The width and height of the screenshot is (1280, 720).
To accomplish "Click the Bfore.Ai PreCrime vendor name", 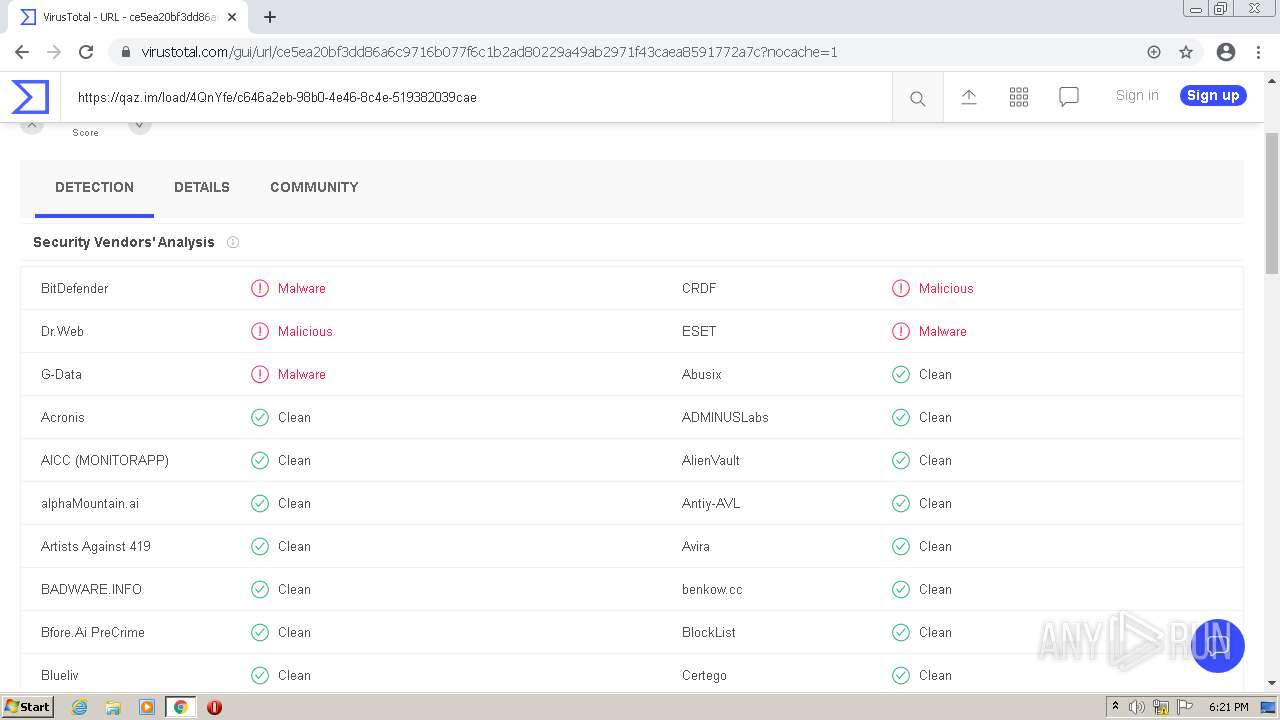I will click(93, 632).
